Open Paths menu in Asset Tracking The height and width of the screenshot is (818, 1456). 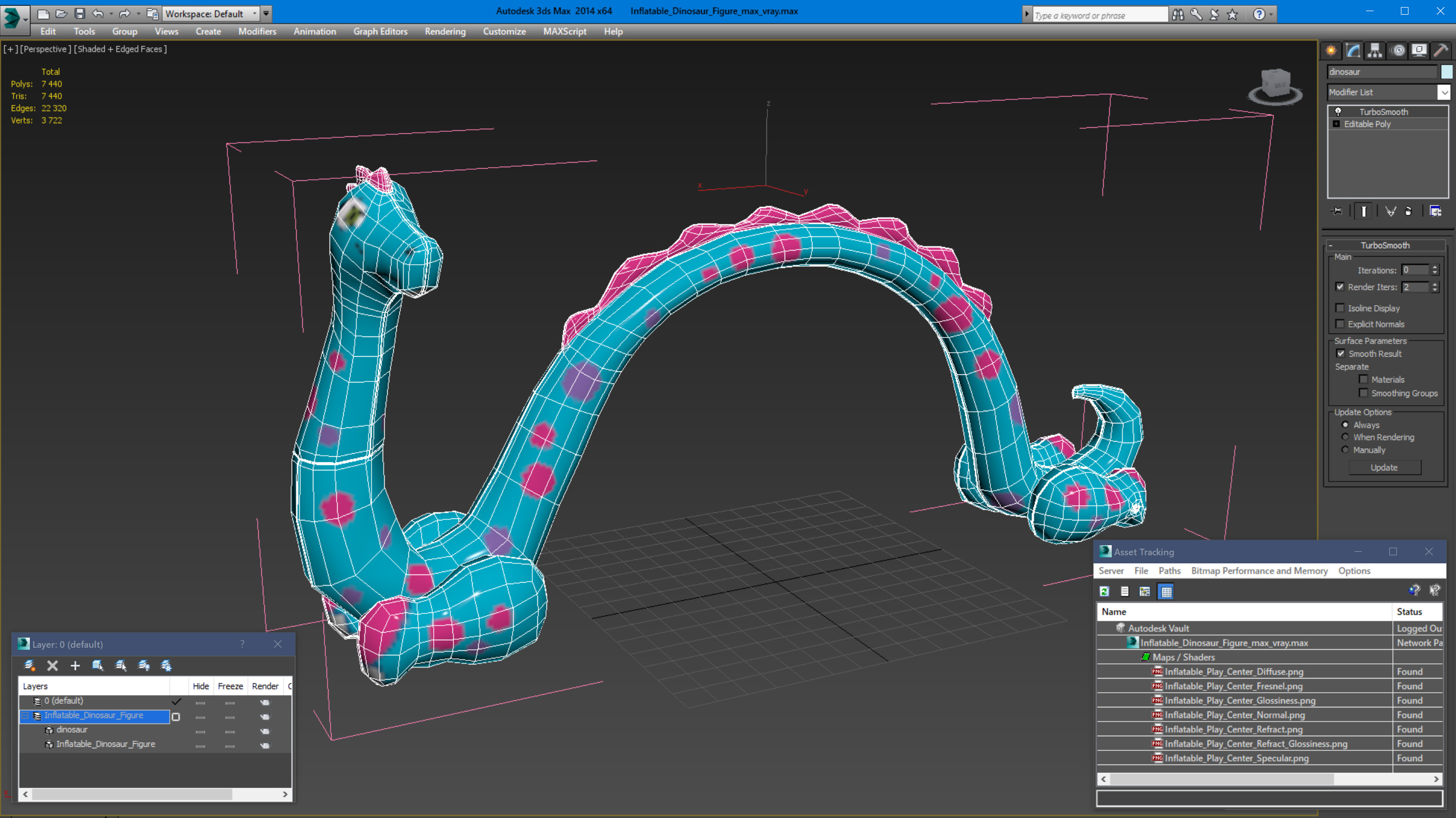[1169, 570]
